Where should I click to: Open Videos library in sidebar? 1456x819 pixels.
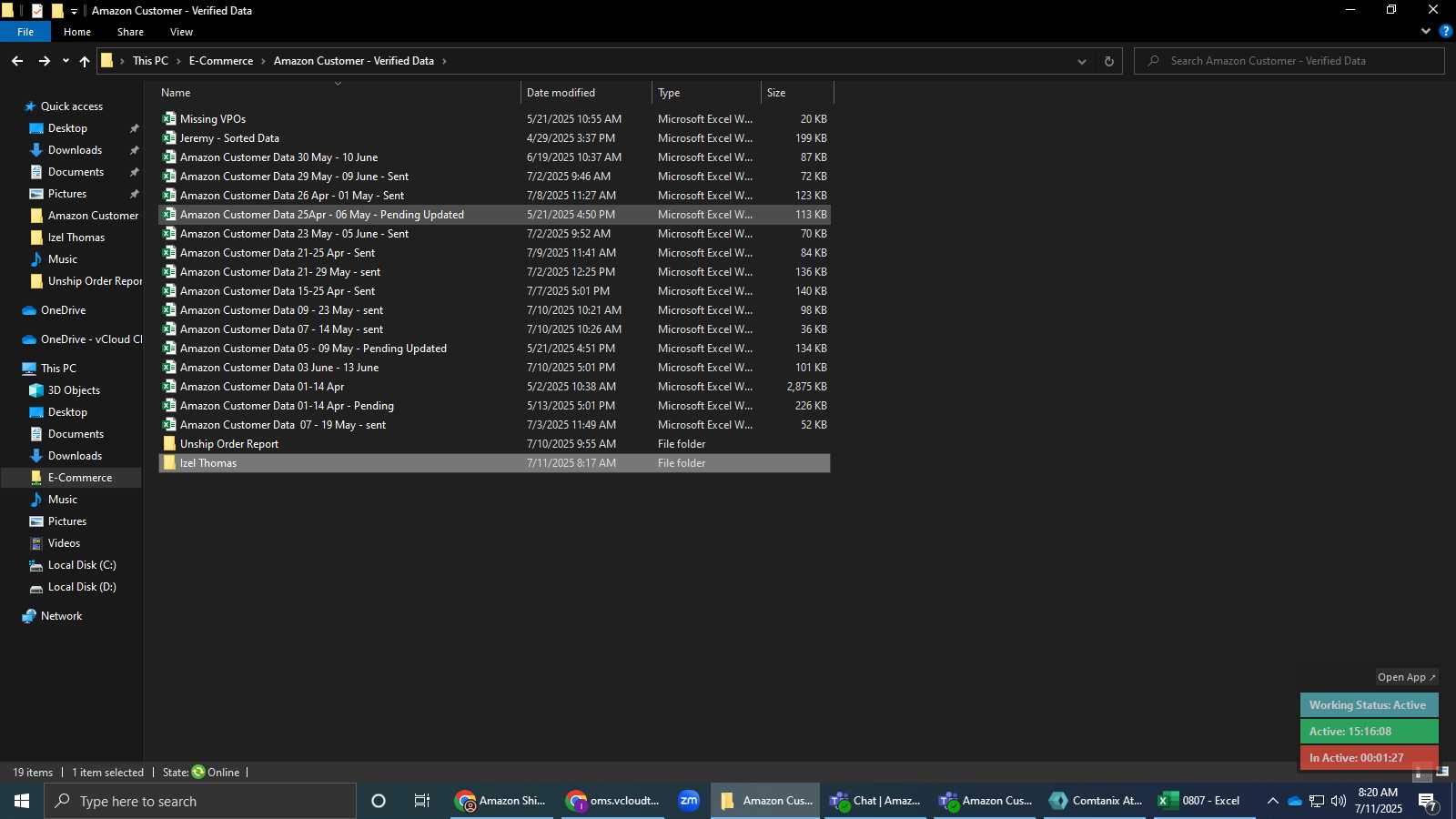pyautogui.click(x=64, y=543)
